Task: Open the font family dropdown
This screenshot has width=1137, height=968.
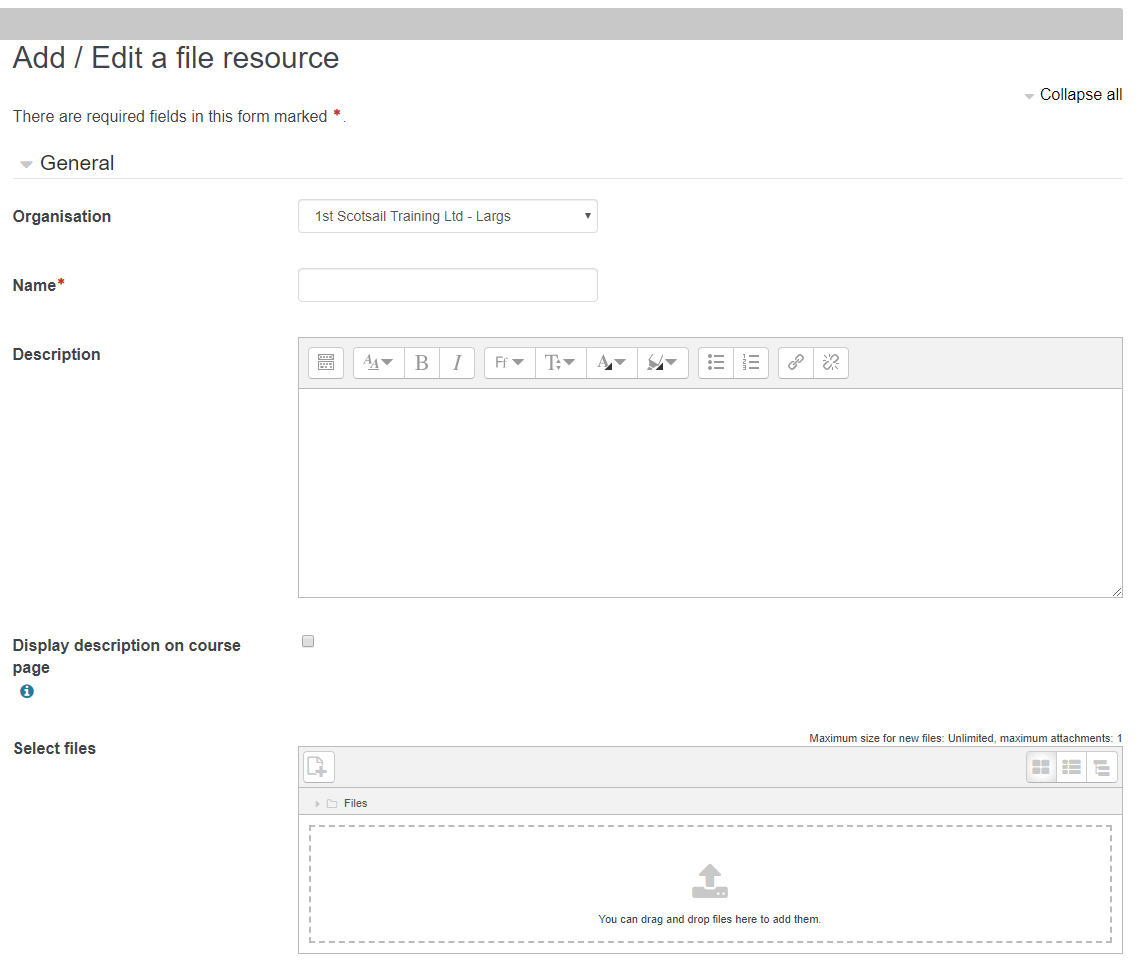Action: click(x=509, y=363)
